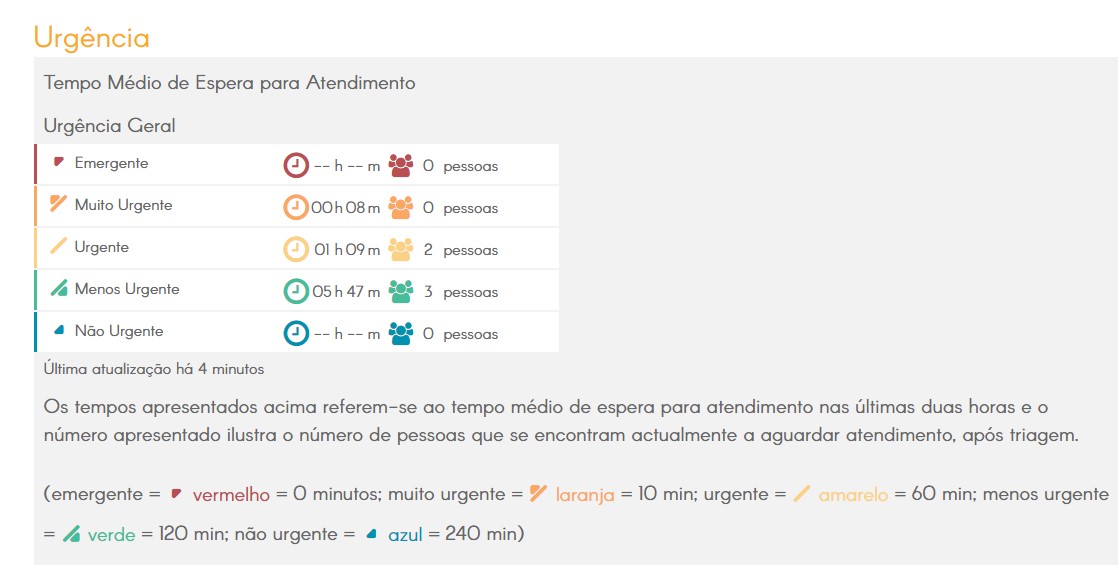Click the blue clock icon for Não Urgente
Screen dimensions: 1118x565
(296, 333)
